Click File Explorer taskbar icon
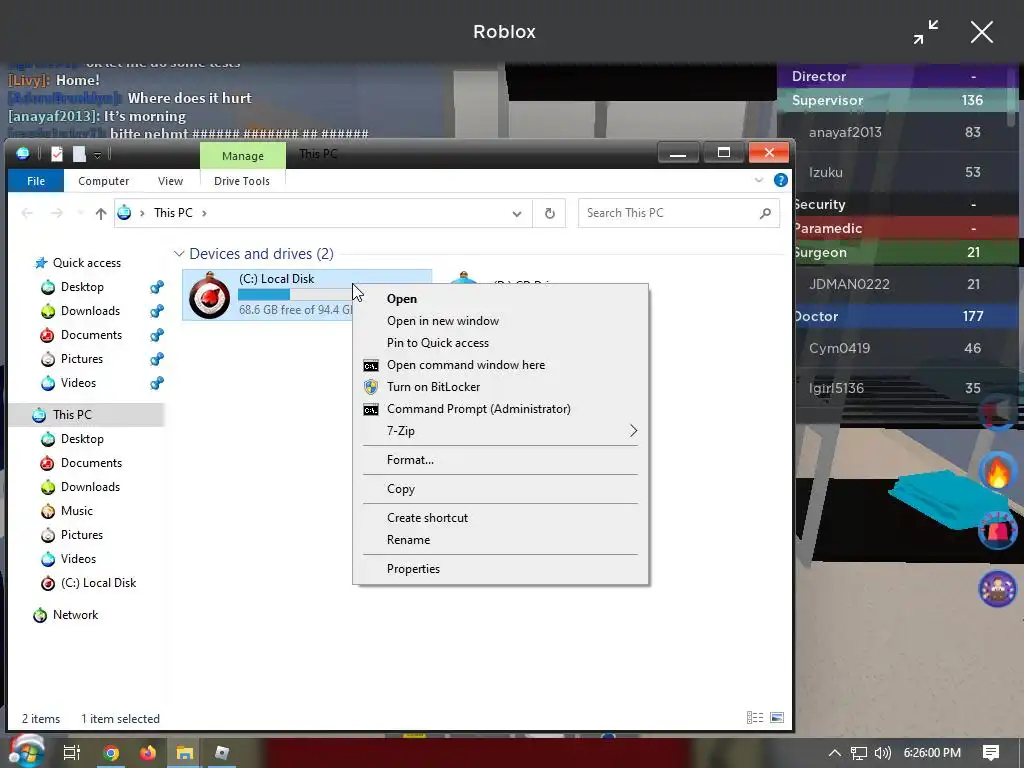Image resolution: width=1024 pixels, height=768 pixels. coord(185,753)
